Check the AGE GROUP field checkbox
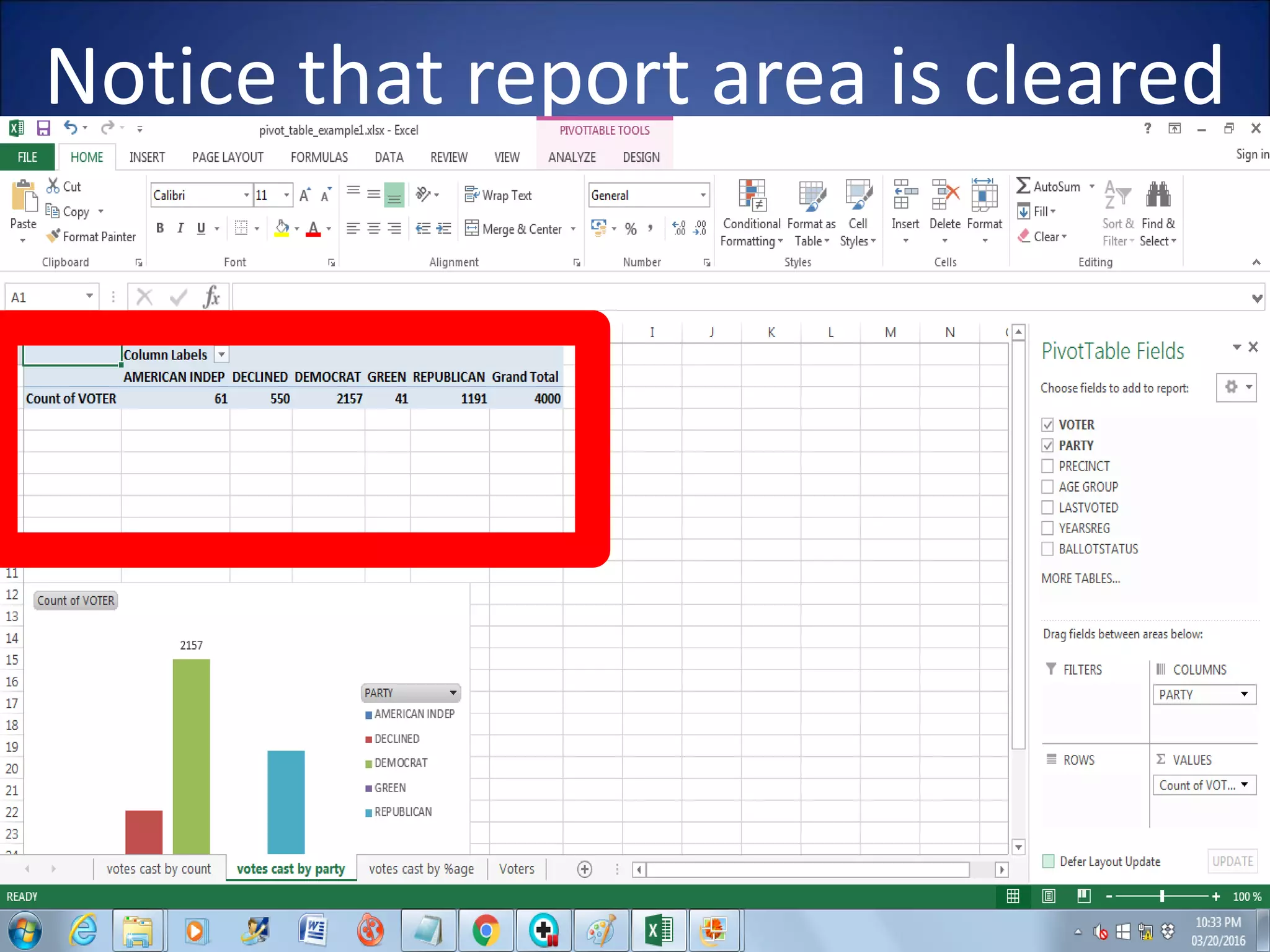Viewport: 1270px width, 952px height. tap(1047, 487)
